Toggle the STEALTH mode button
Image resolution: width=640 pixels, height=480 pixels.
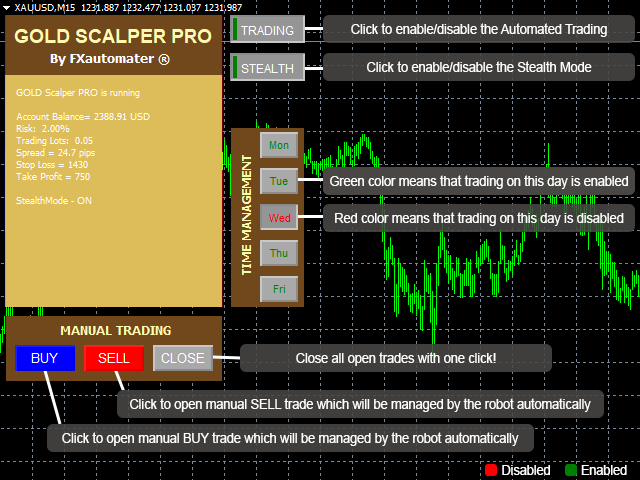coord(267,67)
